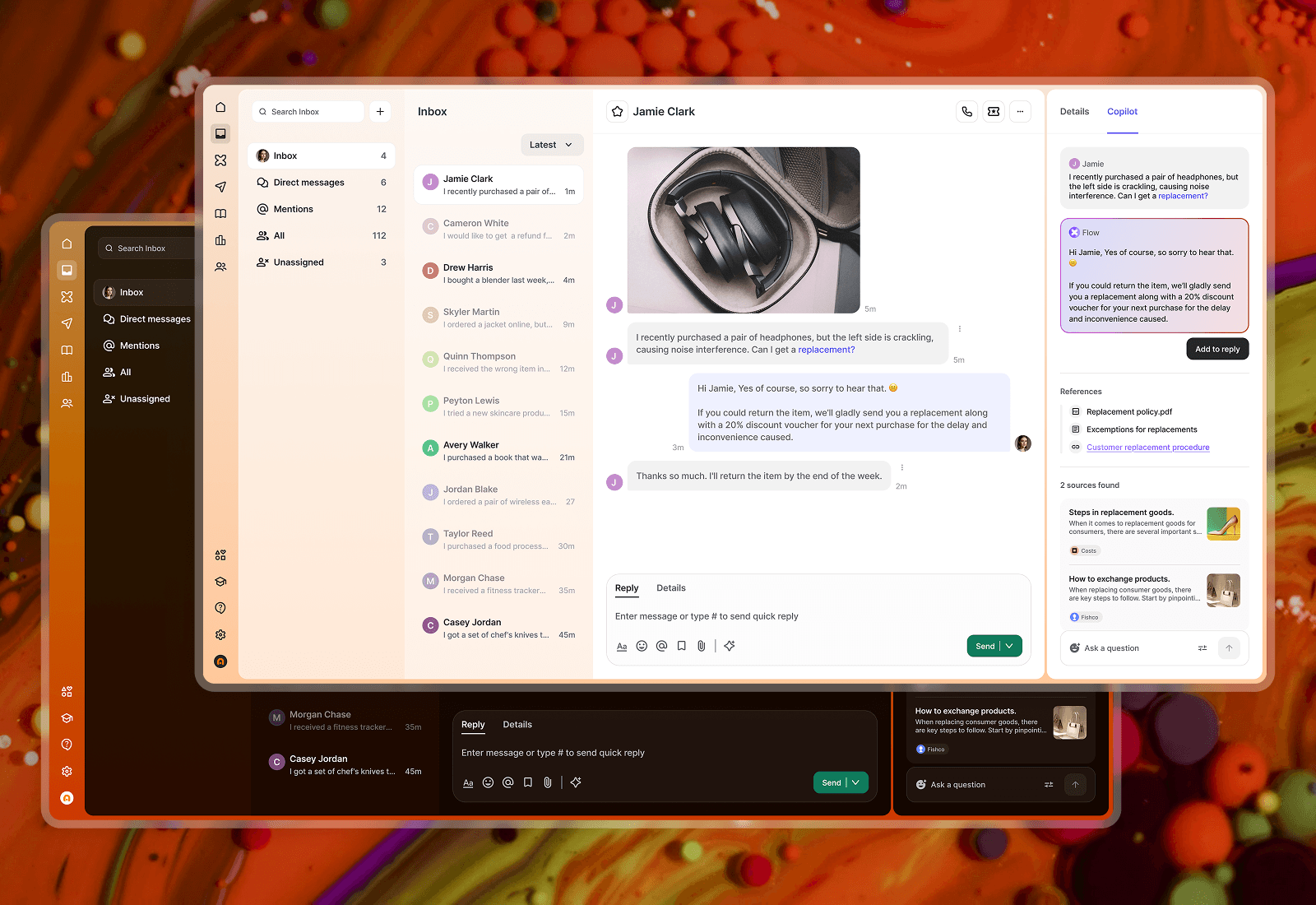Screen dimensions: 1316x905
Task: Switch to the Copilot tab
Action: pyautogui.click(x=1122, y=112)
